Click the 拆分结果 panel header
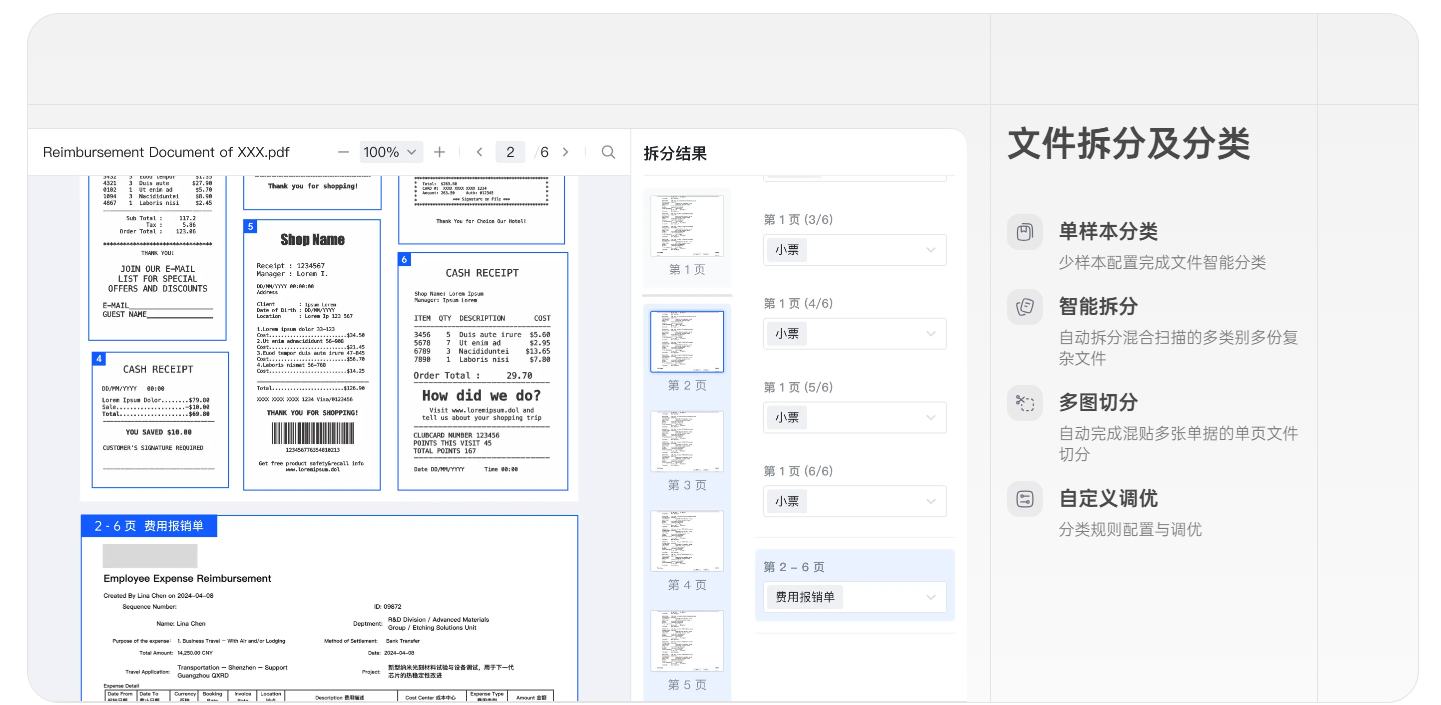1441x705 pixels. (675, 152)
